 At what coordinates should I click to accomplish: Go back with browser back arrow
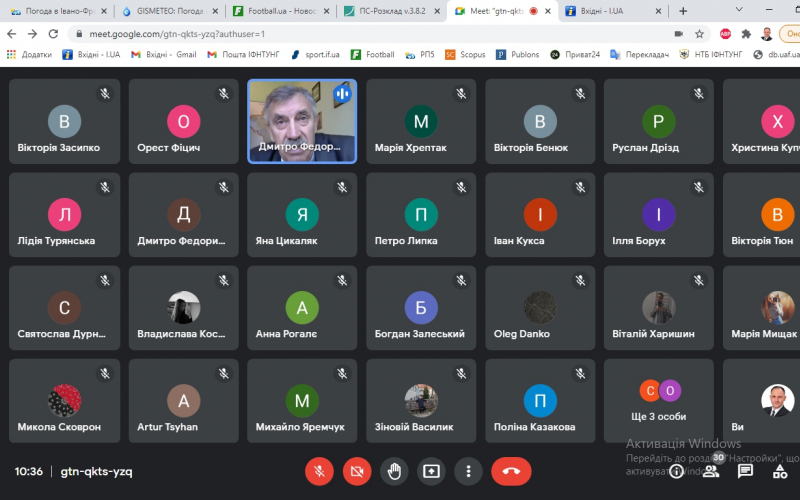[x=12, y=34]
